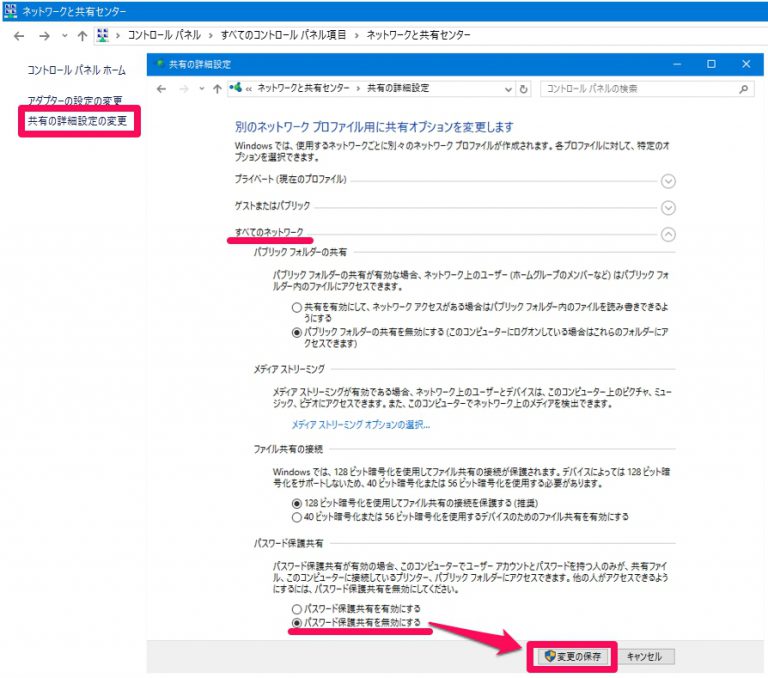Click heading 別のネットワーク プロファイル用に共有オプションを変更します

coord(374,127)
